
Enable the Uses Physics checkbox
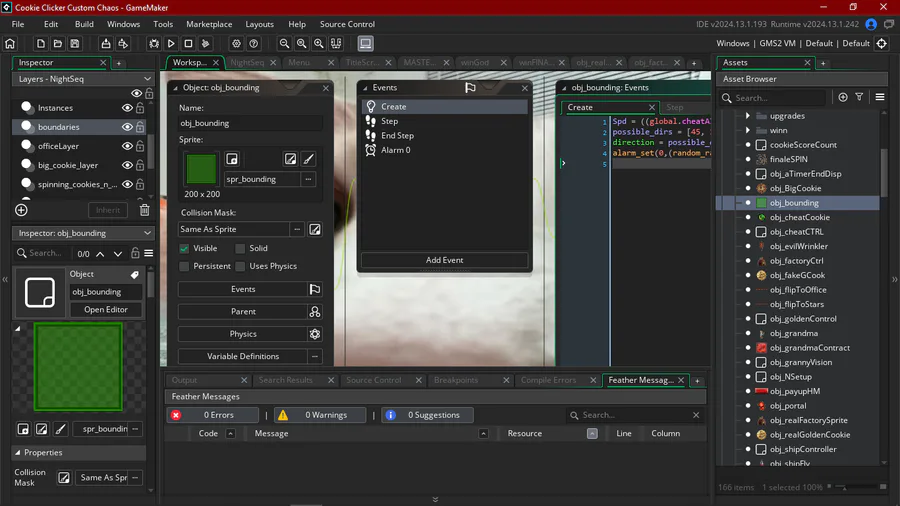click(x=240, y=266)
